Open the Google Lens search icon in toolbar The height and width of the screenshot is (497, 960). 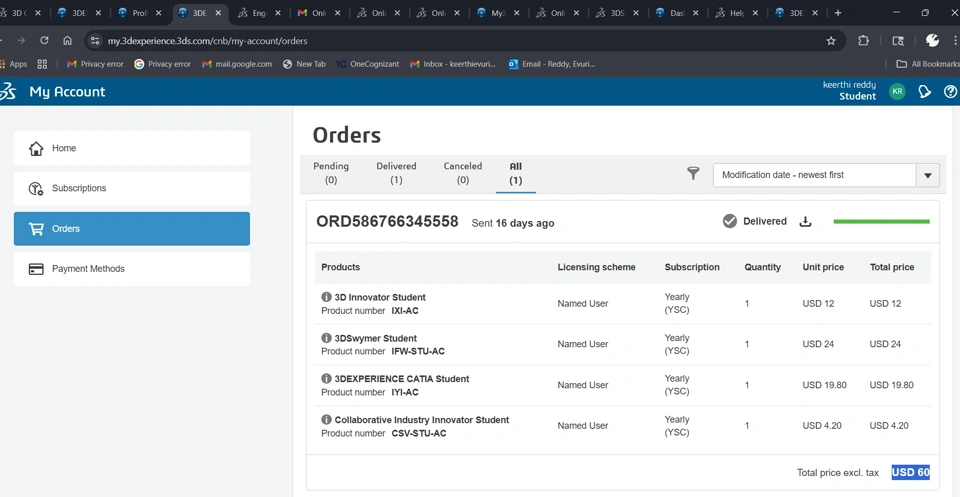tap(898, 41)
